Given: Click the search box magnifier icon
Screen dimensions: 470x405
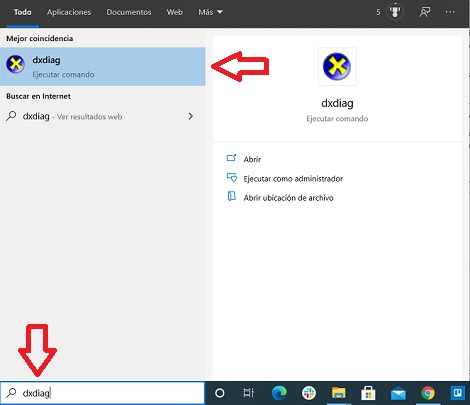Looking at the screenshot, I should [x=11, y=393].
